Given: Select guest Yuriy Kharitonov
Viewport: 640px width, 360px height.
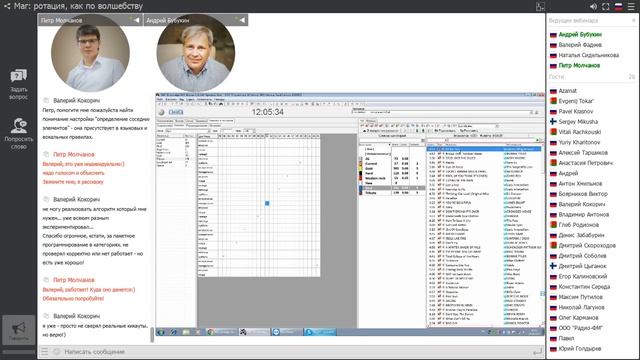Looking at the screenshot, I should coord(579,142).
